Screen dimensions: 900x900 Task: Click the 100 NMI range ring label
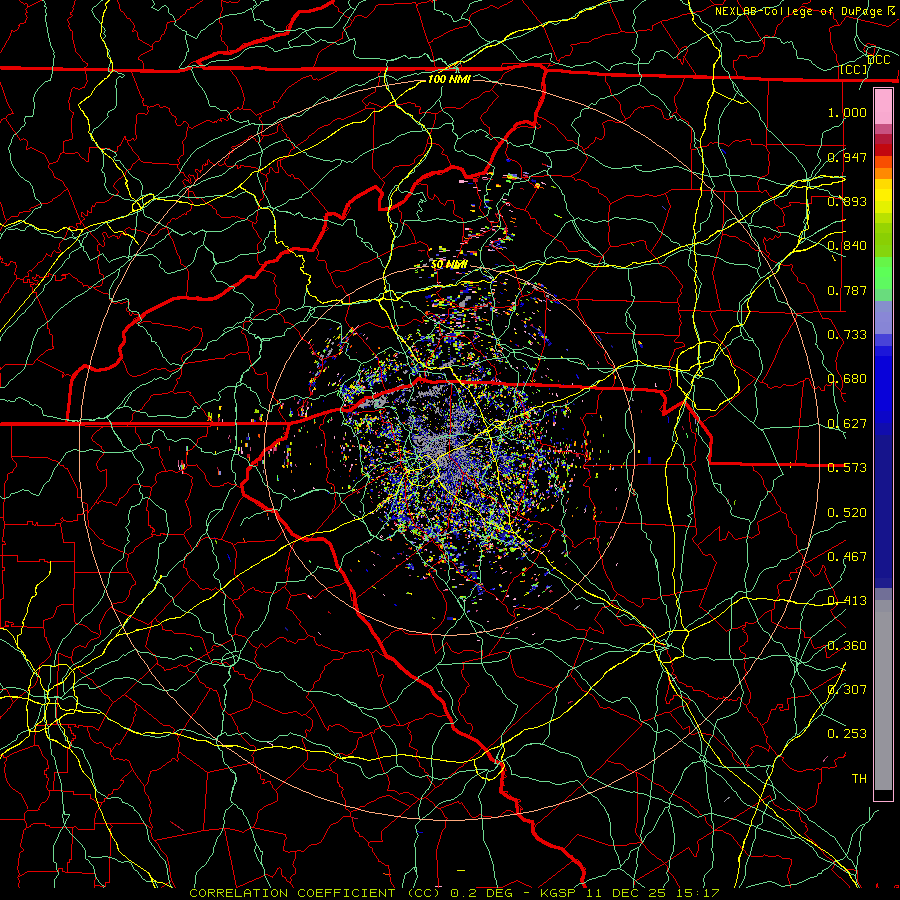pyautogui.click(x=449, y=79)
